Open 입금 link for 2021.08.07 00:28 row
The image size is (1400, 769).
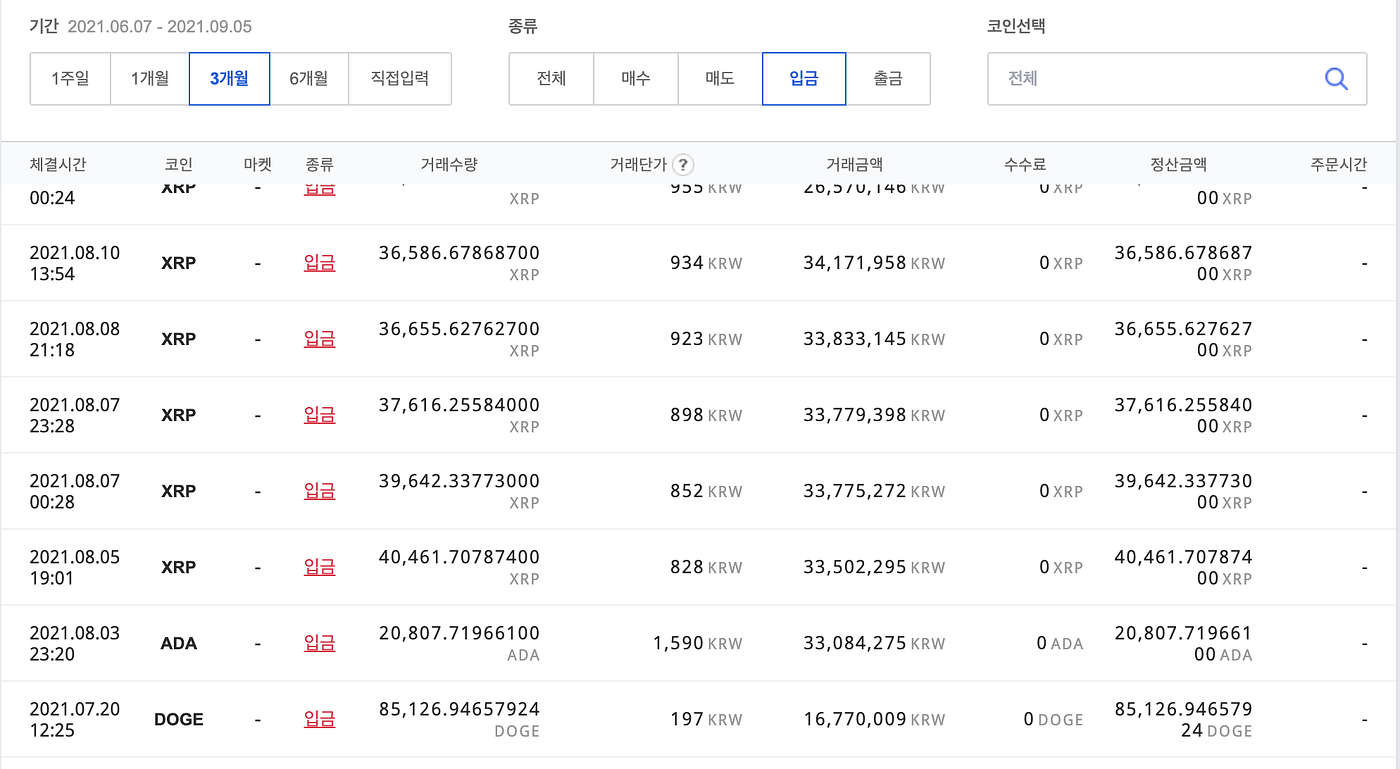(x=319, y=491)
